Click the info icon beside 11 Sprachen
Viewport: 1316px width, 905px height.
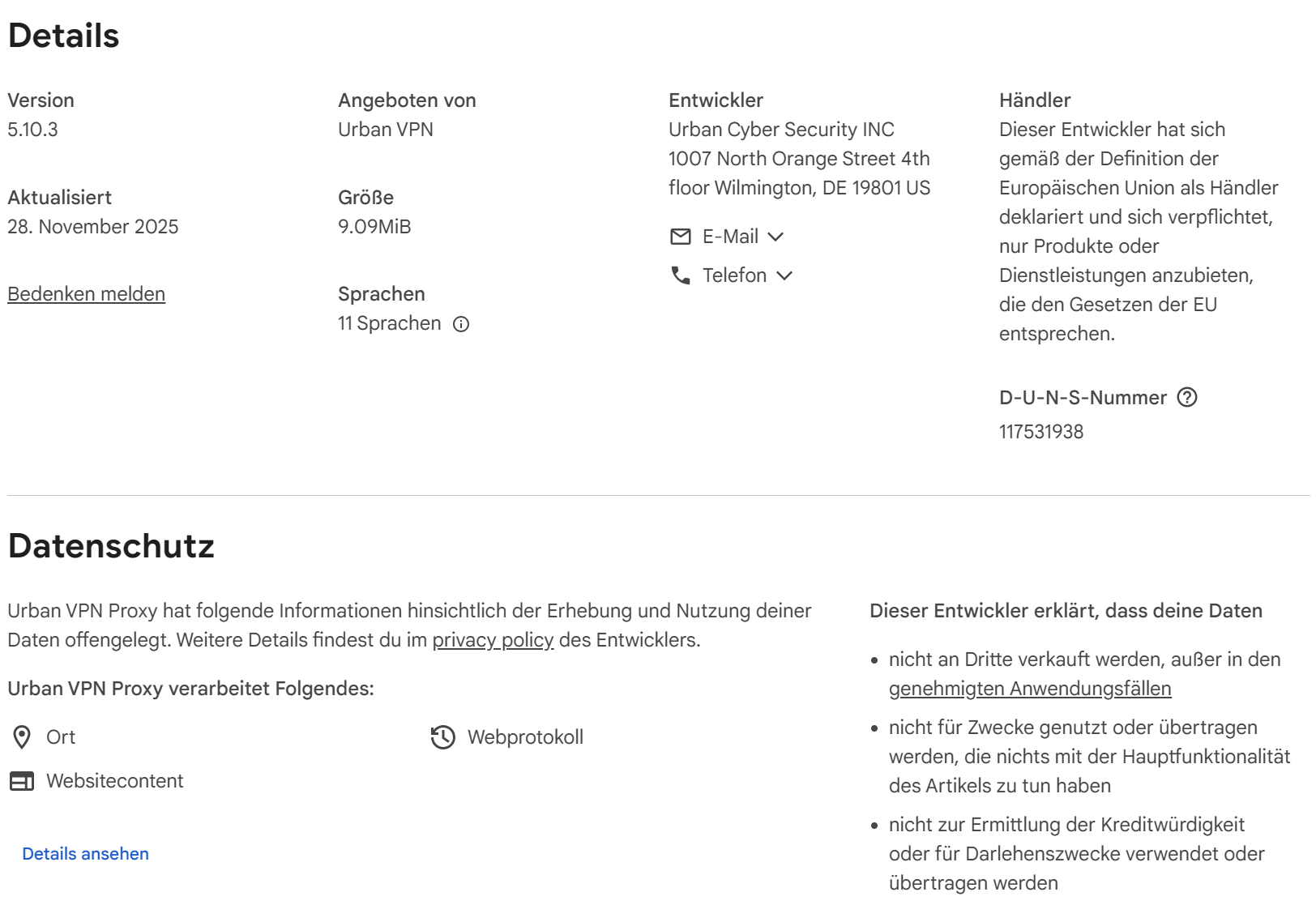point(461,324)
